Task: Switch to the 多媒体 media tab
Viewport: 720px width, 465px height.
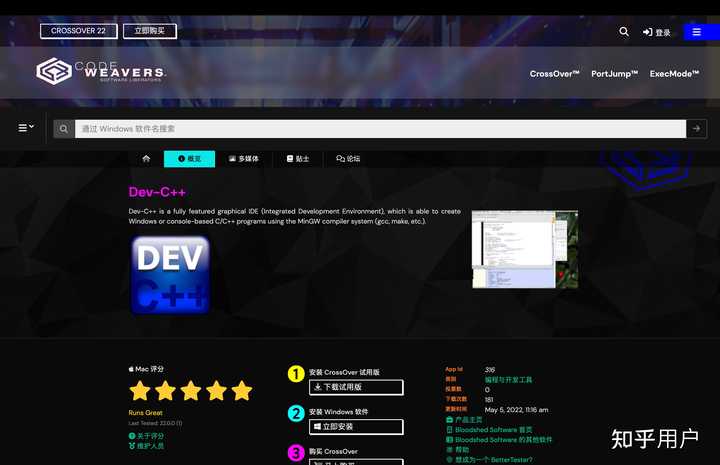Action: [244, 159]
